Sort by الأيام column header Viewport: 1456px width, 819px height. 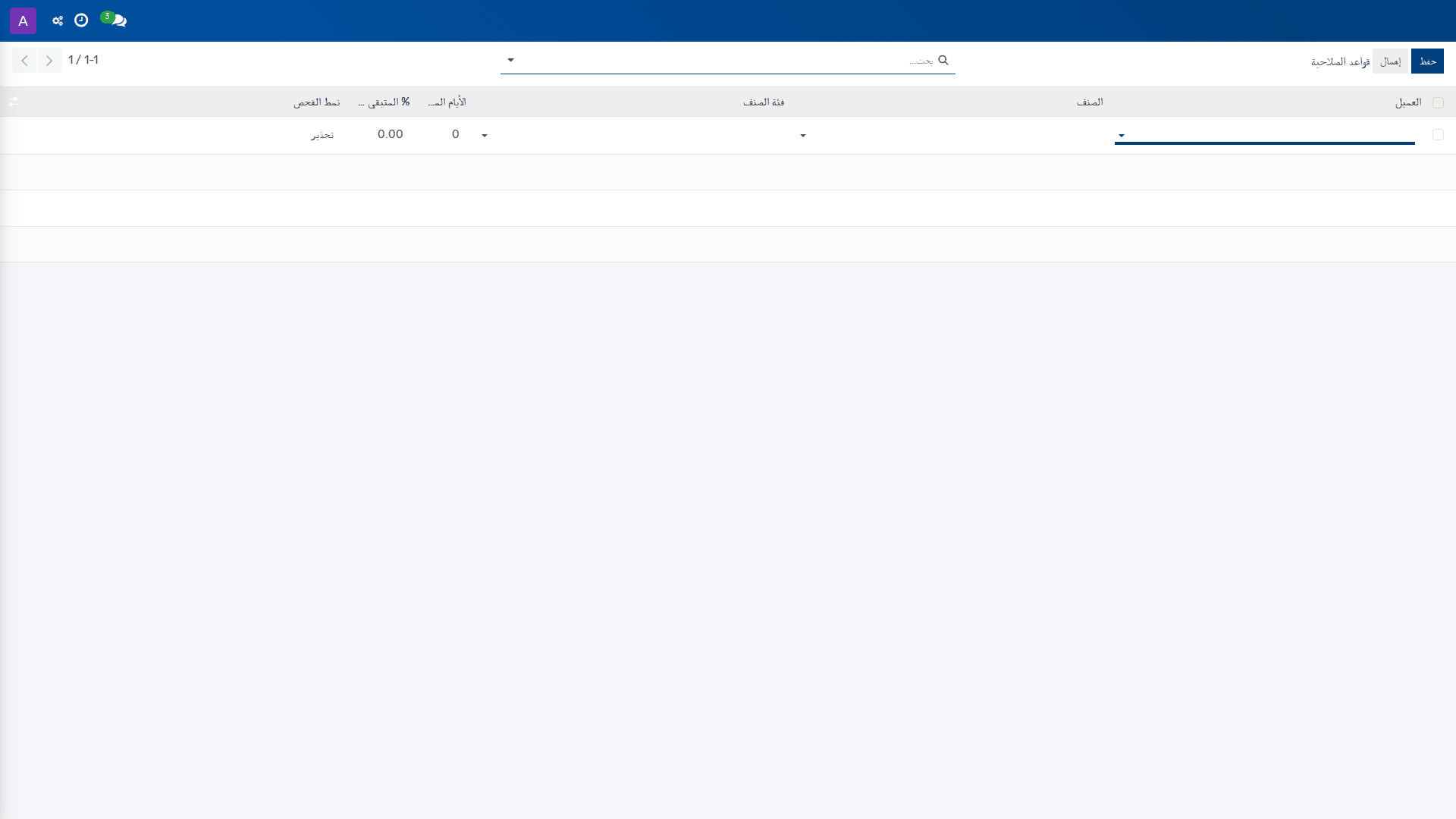pos(447,102)
